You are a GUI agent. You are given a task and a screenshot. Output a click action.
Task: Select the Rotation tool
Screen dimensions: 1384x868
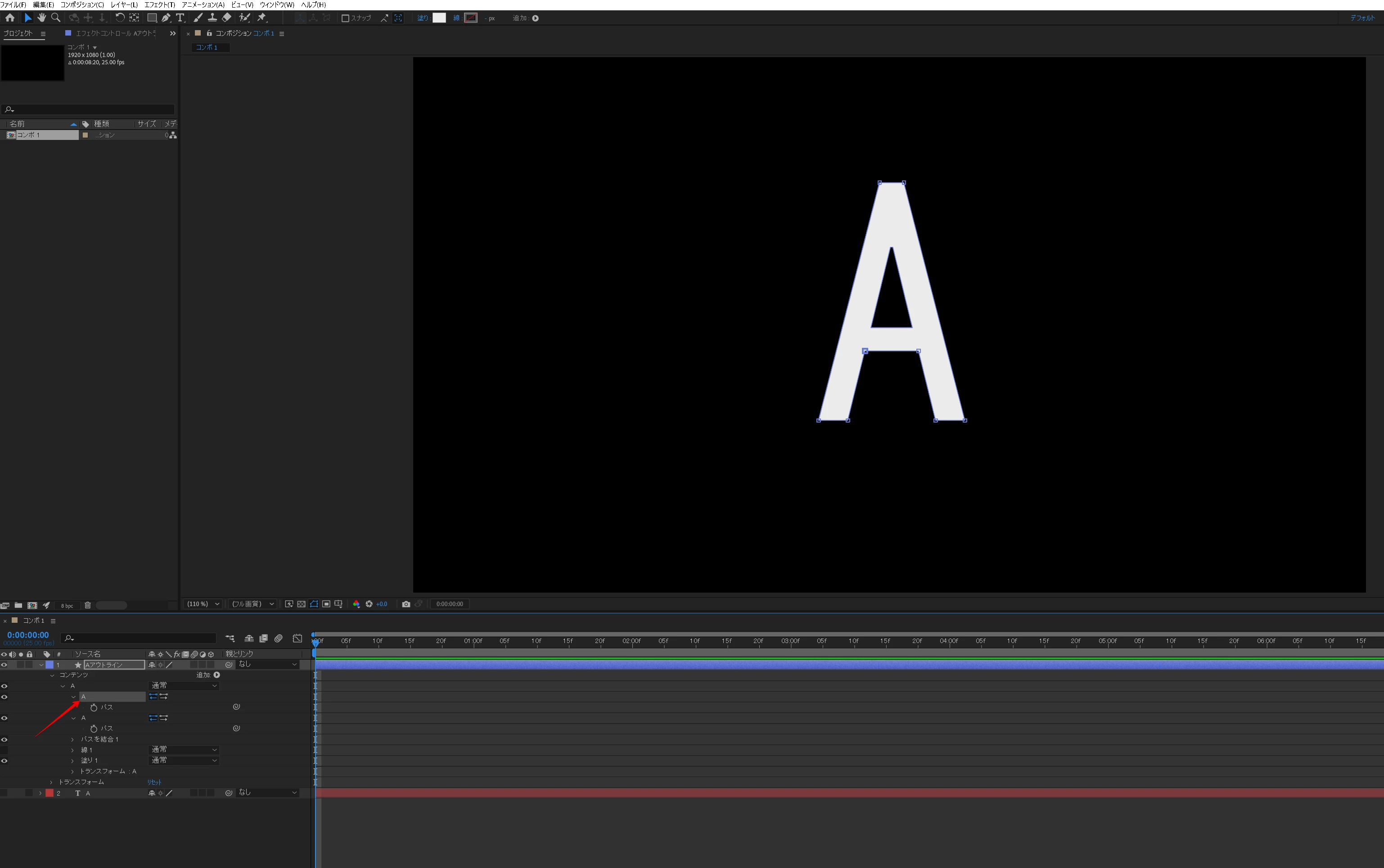click(x=119, y=18)
